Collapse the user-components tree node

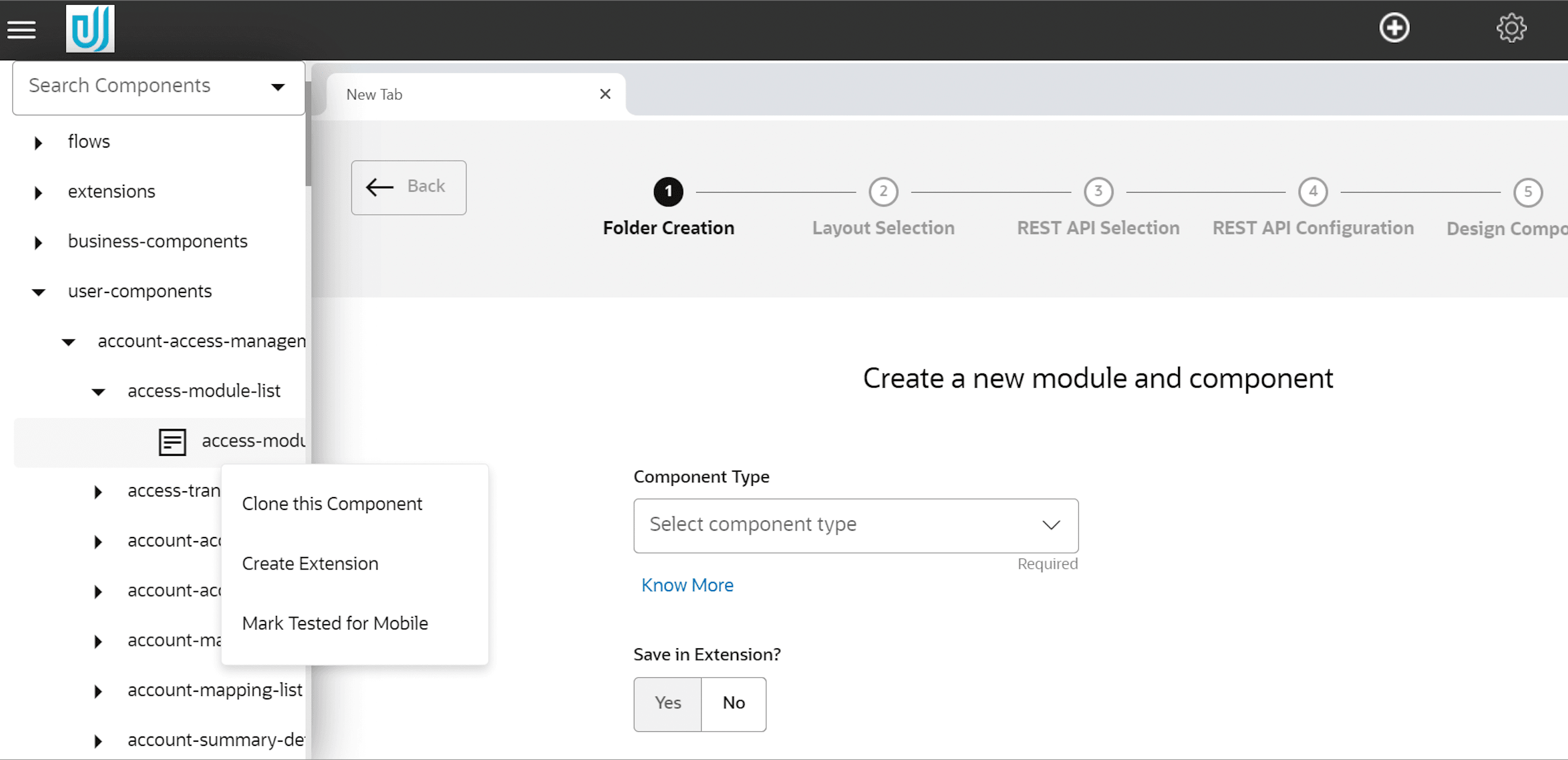[x=38, y=292]
